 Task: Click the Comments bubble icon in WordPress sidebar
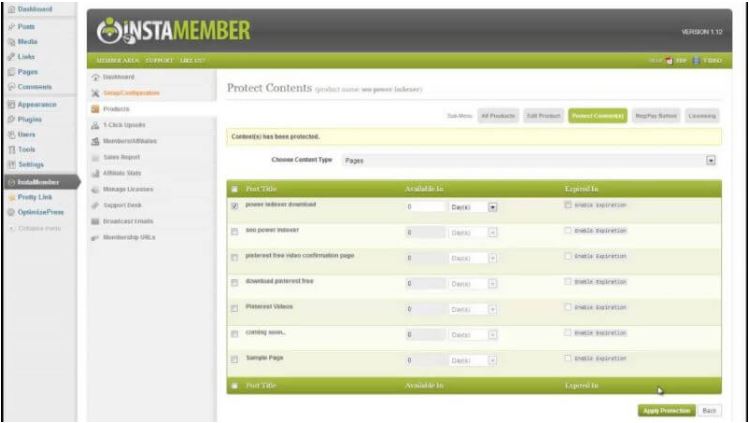[x=11, y=87]
